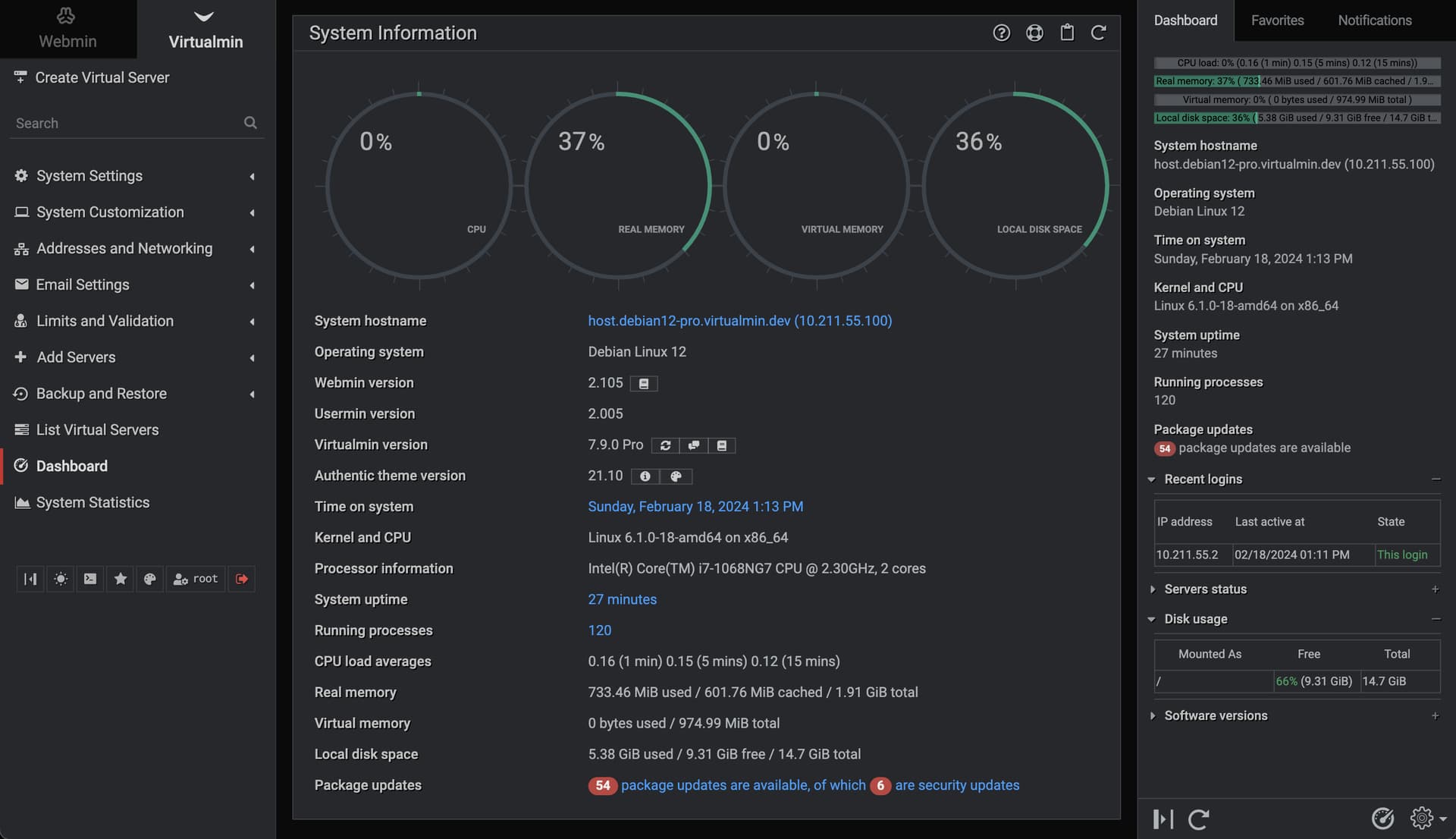This screenshot has height=839, width=1456.
Task: Open the 27 minutes uptime link
Action: point(622,599)
